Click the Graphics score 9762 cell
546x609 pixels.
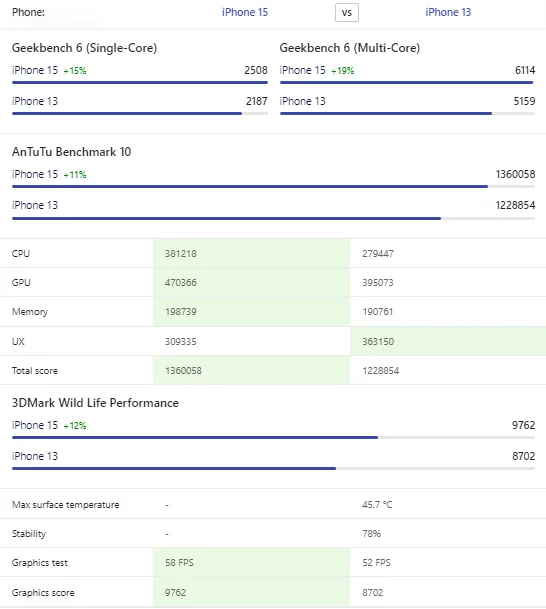pos(251,592)
